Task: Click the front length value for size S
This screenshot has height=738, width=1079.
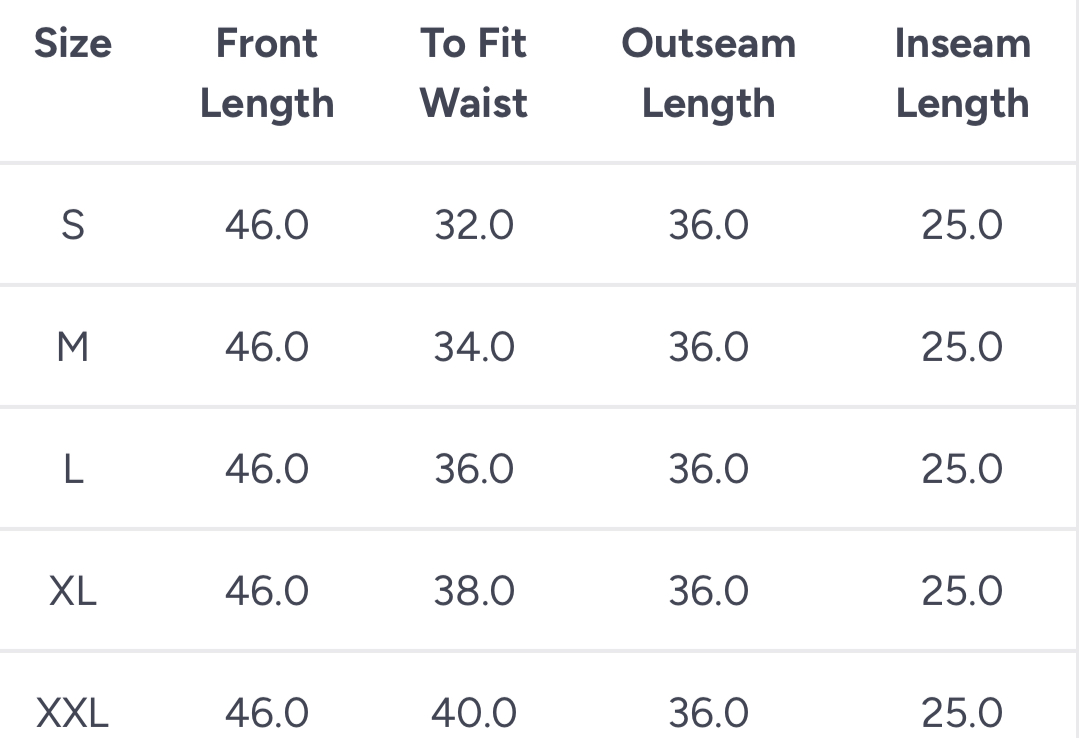Action: [267, 226]
